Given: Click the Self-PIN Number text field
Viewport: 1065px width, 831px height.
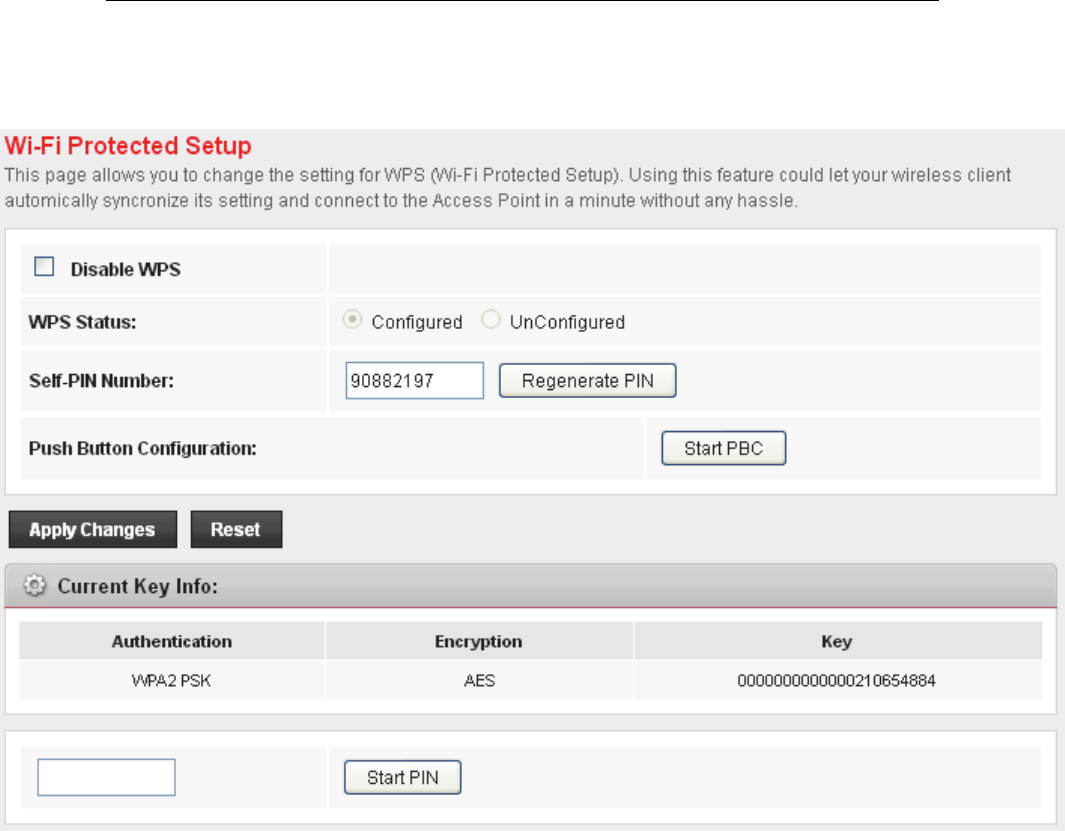Looking at the screenshot, I should click(414, 381).
